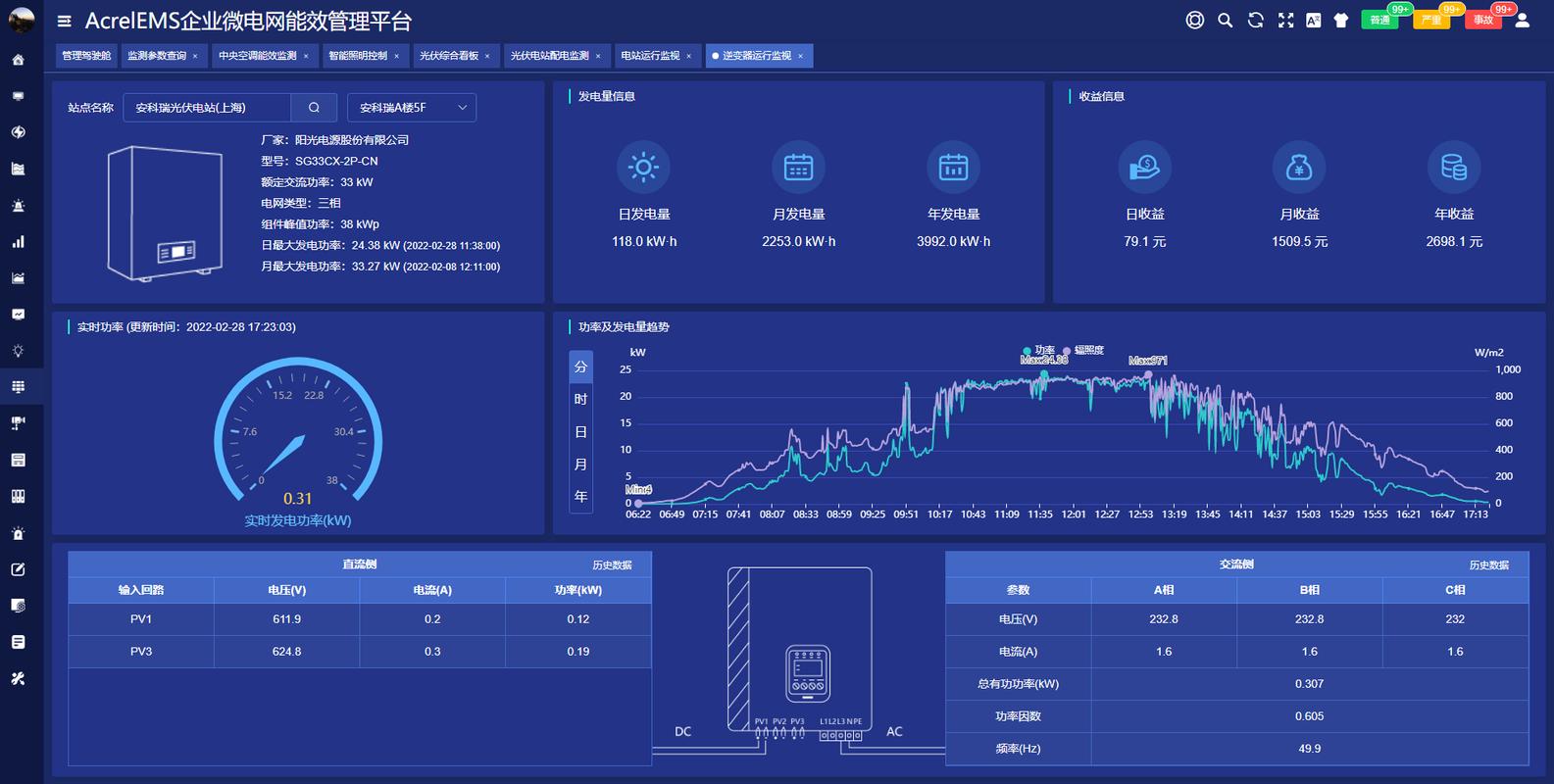The image size is (1554, 784).
Task: Close the 逆变器运行监视 tab
Action: (800, 56)
